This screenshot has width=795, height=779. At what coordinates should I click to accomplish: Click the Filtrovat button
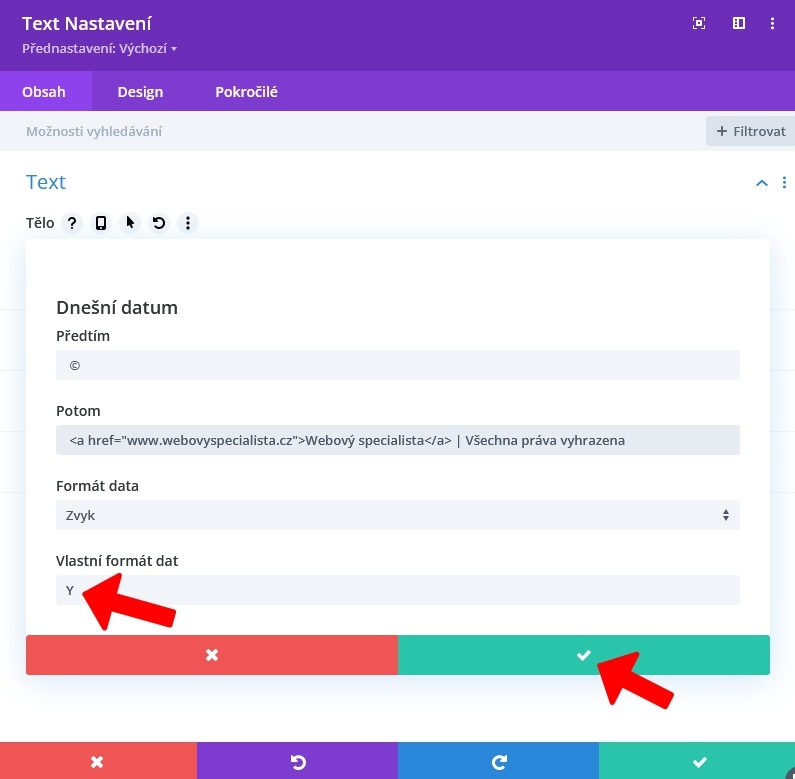coord(750,131)
